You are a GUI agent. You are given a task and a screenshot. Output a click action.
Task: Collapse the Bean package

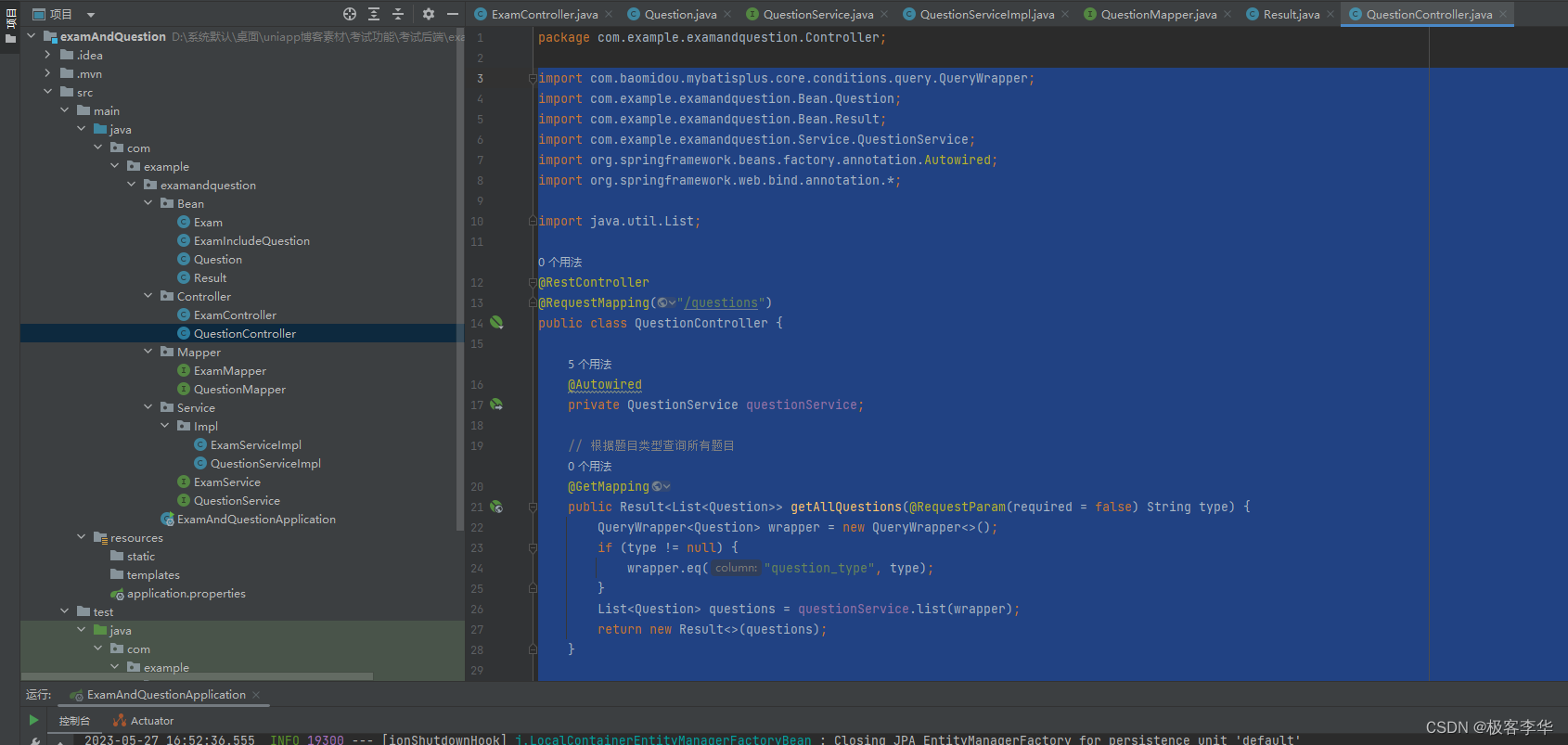pos(148,203)
